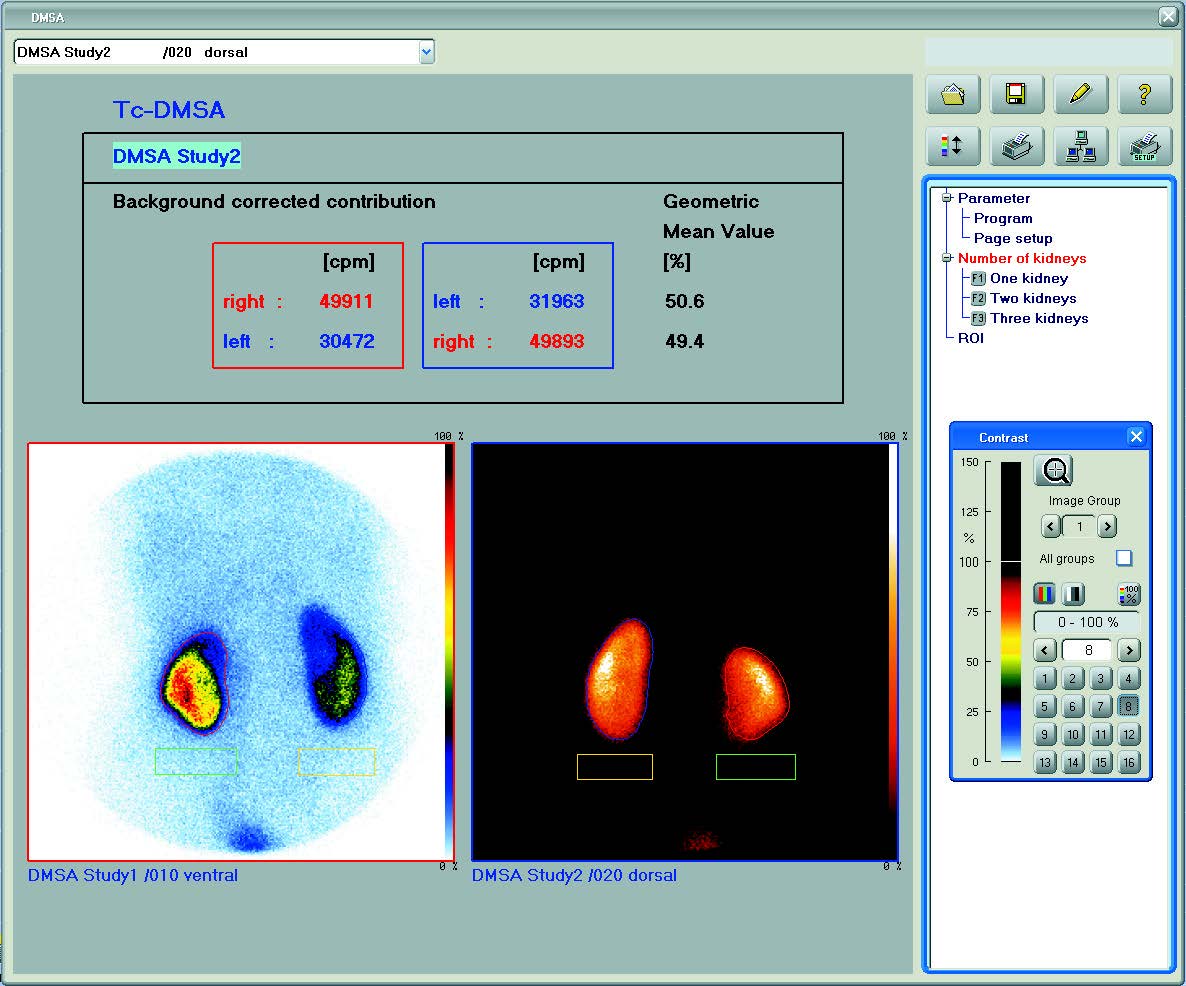Image resolution: width=1186 pixels, height=986 pixels.
Task: Open help with the question mark icon
Action: 1144,95
